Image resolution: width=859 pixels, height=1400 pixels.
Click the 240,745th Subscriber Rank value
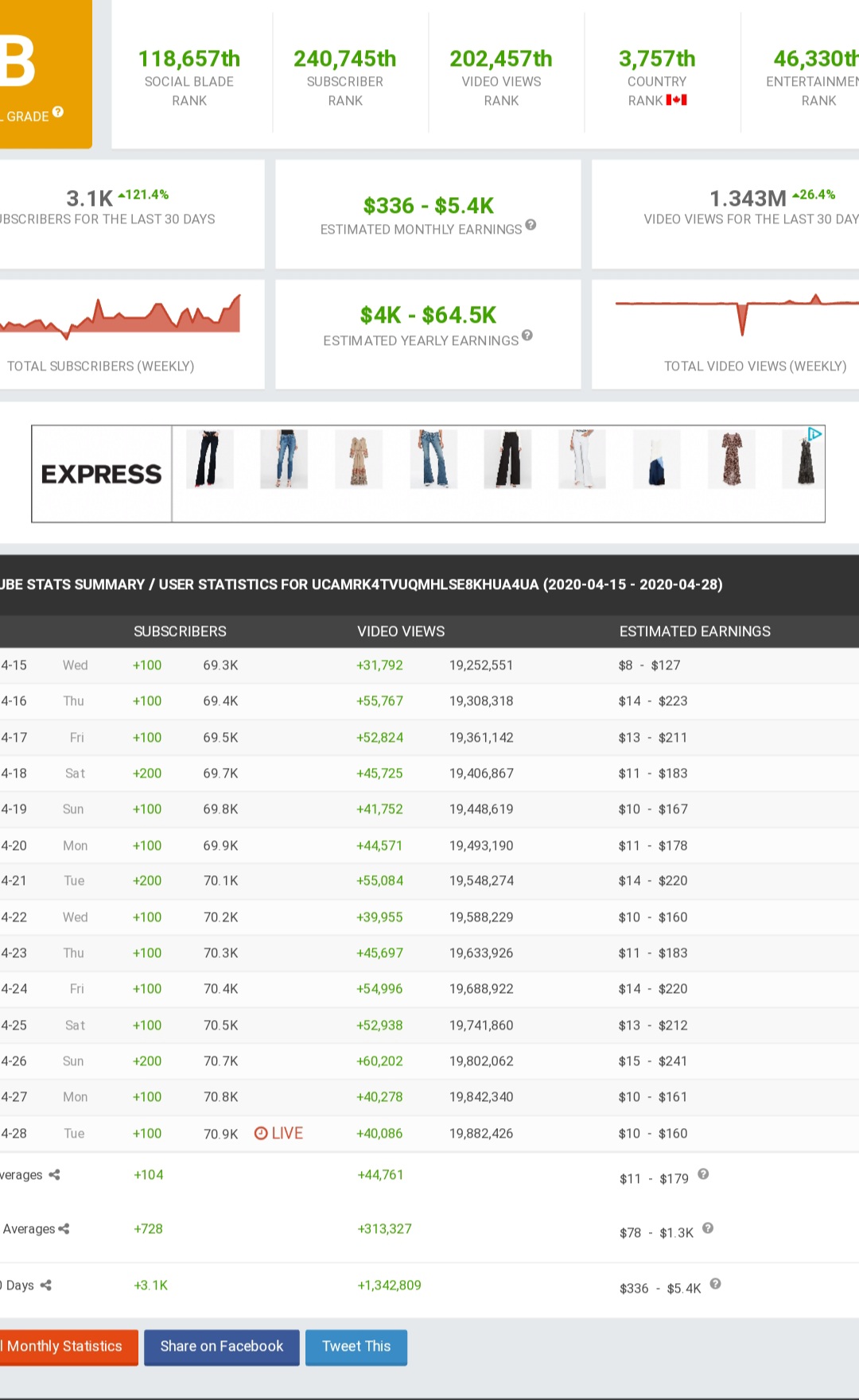345,59
